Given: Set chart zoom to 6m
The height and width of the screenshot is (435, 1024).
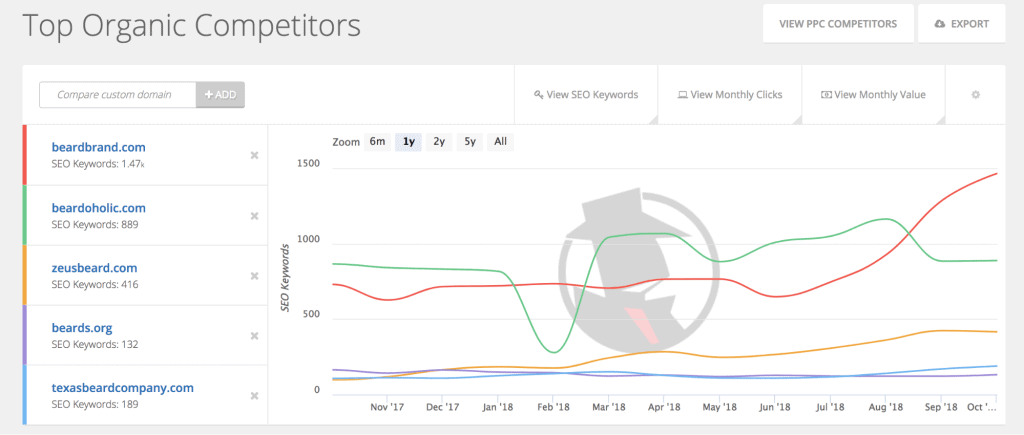Looking at the screenshot, I should (377, 141).
